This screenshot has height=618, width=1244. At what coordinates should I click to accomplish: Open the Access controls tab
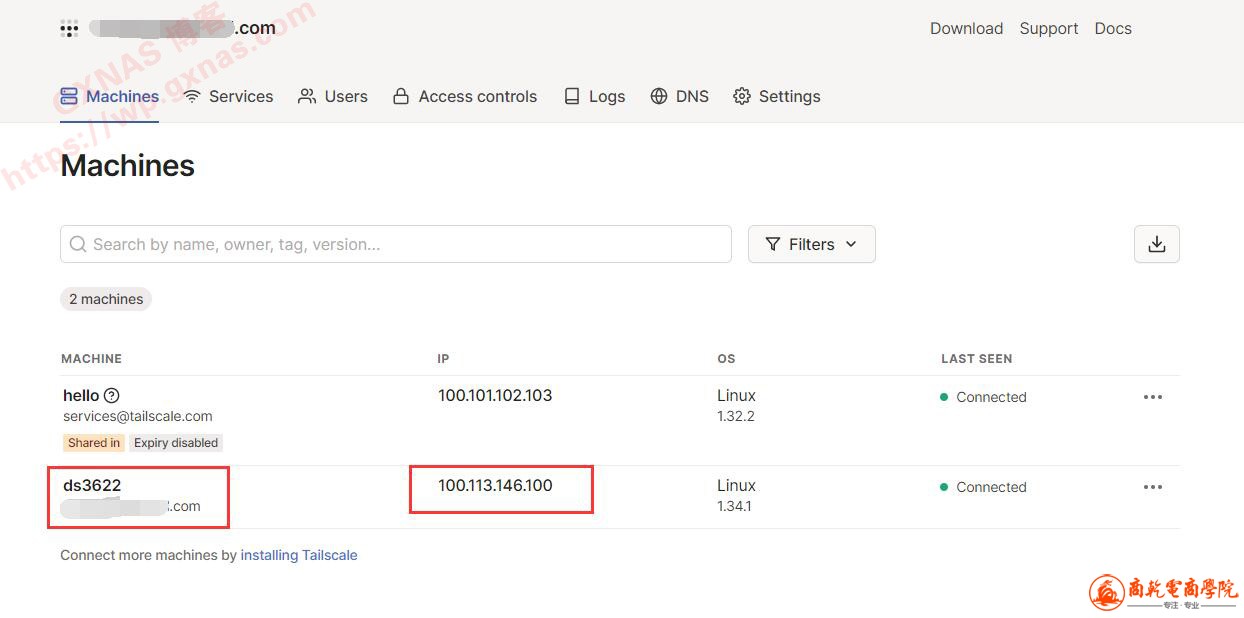(x=465, y=96)
